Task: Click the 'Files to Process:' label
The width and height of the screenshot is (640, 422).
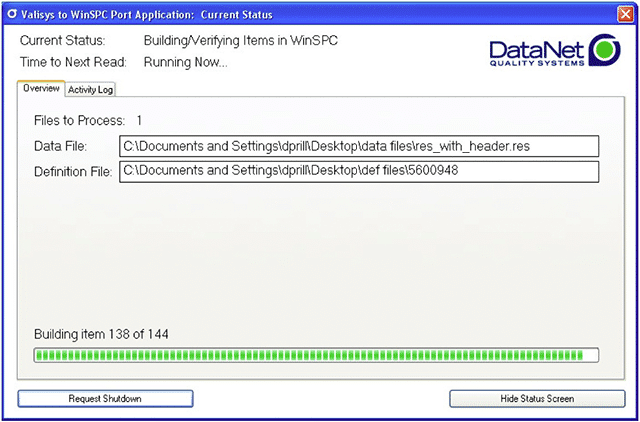Action: tap(79, 121)
